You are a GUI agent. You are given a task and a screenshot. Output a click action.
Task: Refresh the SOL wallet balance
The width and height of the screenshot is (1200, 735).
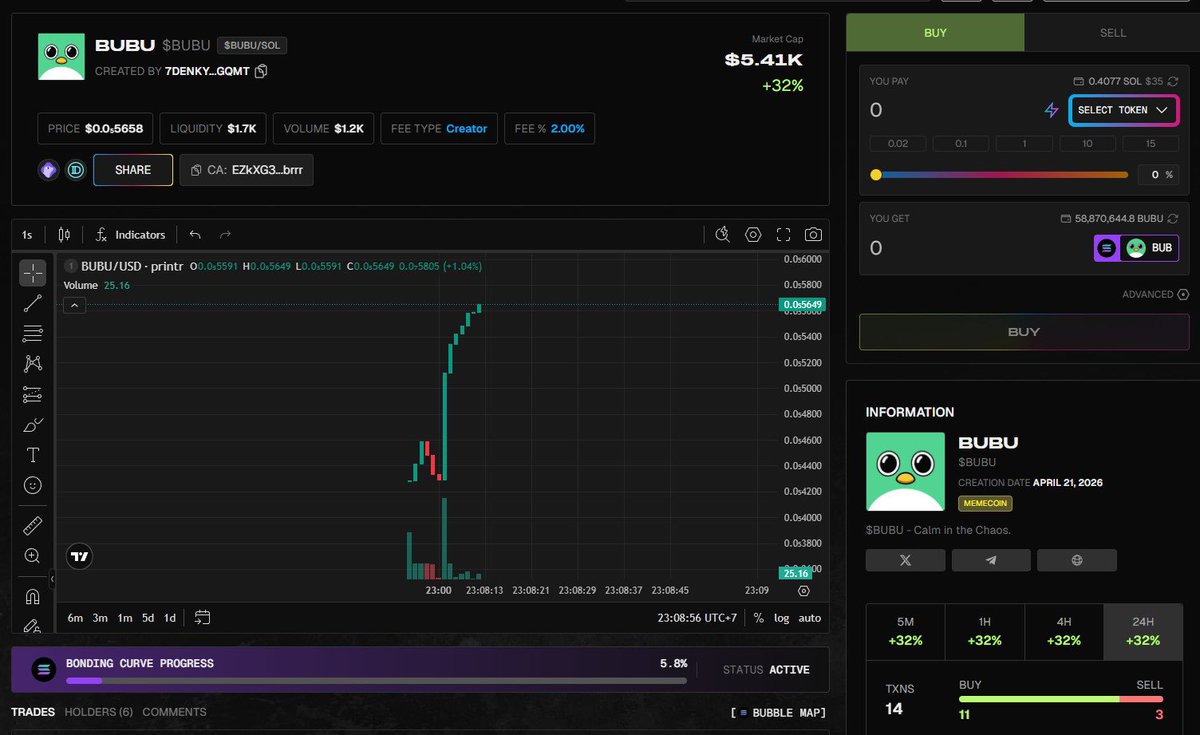1173,81
